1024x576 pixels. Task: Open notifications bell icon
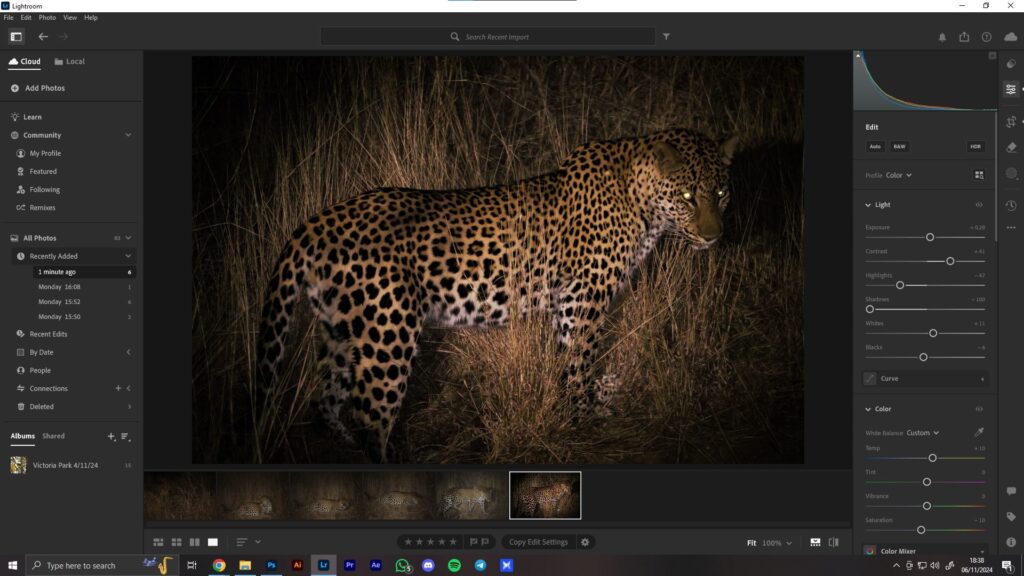tap(942, 37)
